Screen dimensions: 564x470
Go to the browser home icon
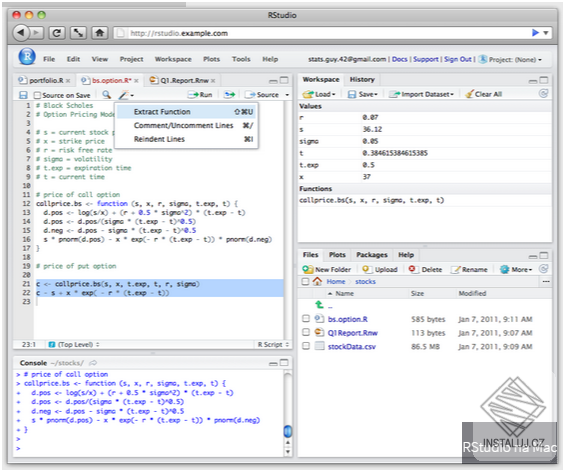100,33
